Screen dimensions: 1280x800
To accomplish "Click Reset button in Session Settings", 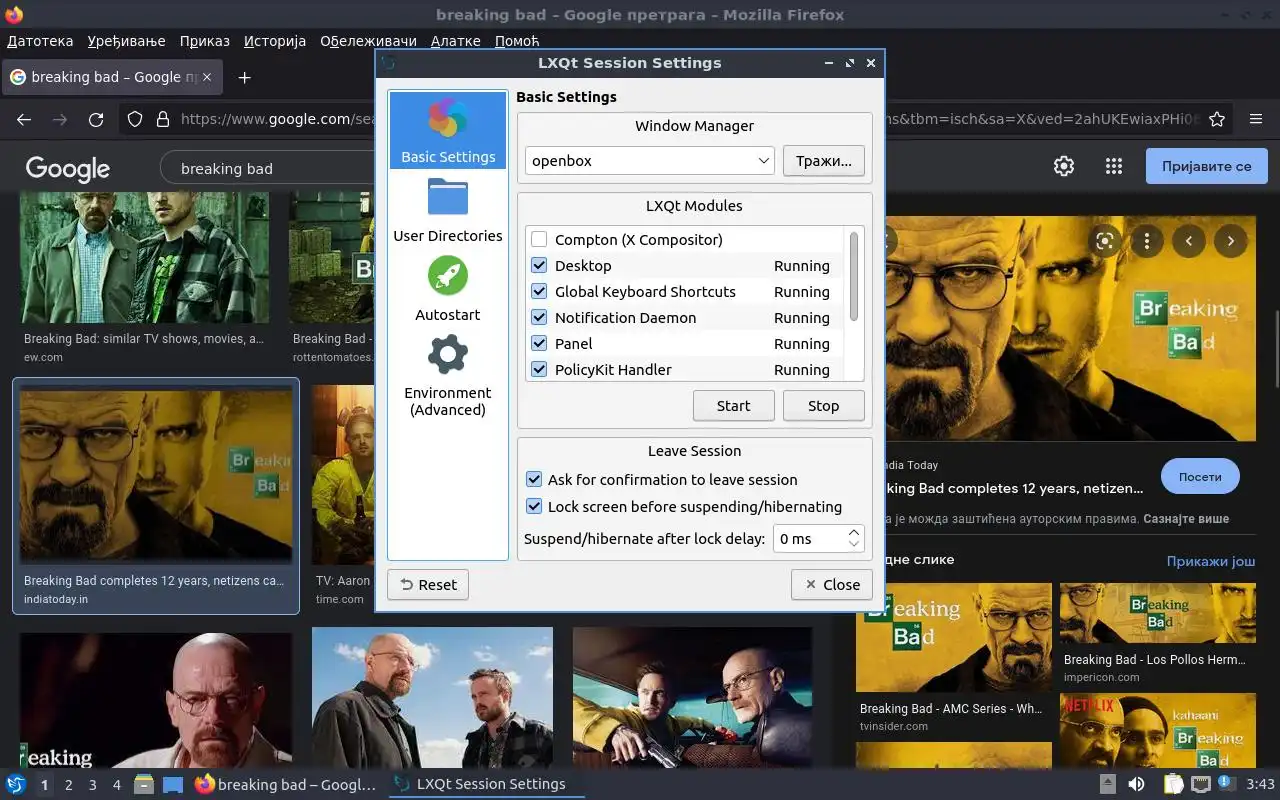I will tap(428, 584).
